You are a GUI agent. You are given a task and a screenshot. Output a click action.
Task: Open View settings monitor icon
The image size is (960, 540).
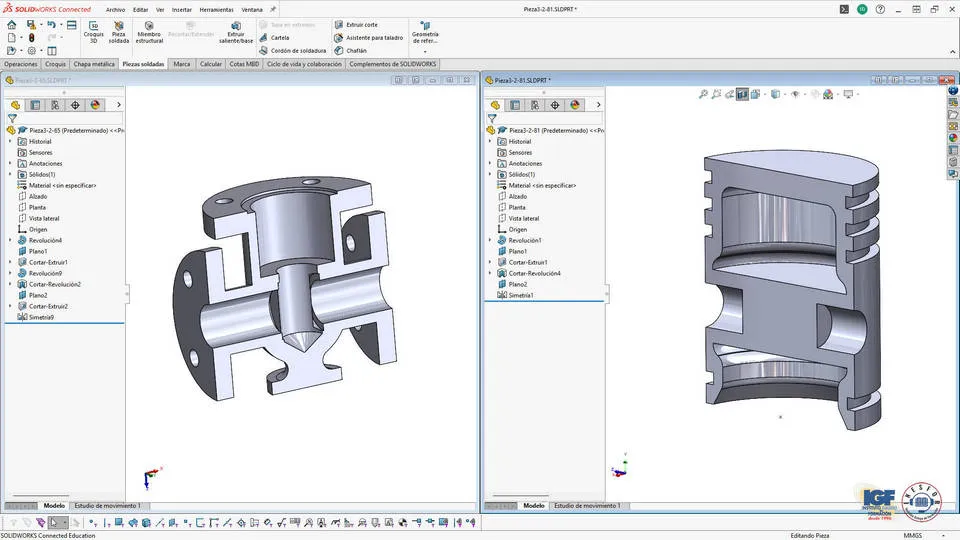point(849,94)
